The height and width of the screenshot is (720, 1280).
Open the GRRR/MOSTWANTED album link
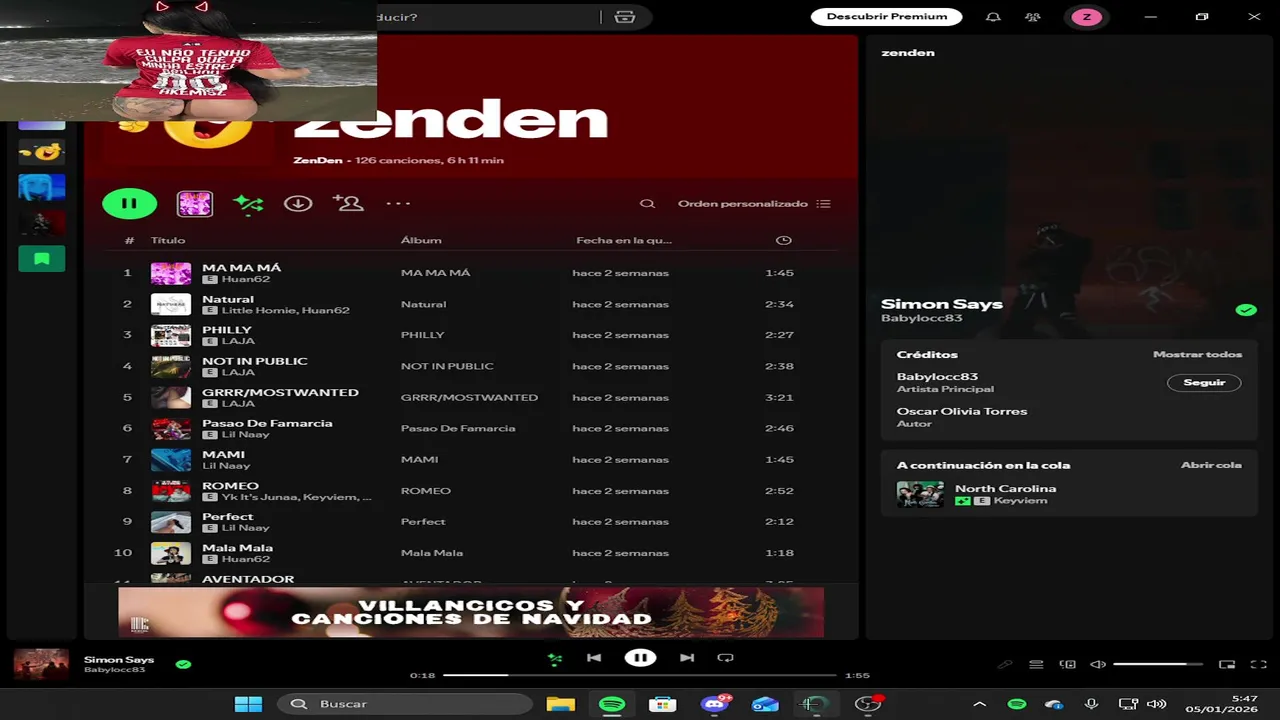[469, 397]
